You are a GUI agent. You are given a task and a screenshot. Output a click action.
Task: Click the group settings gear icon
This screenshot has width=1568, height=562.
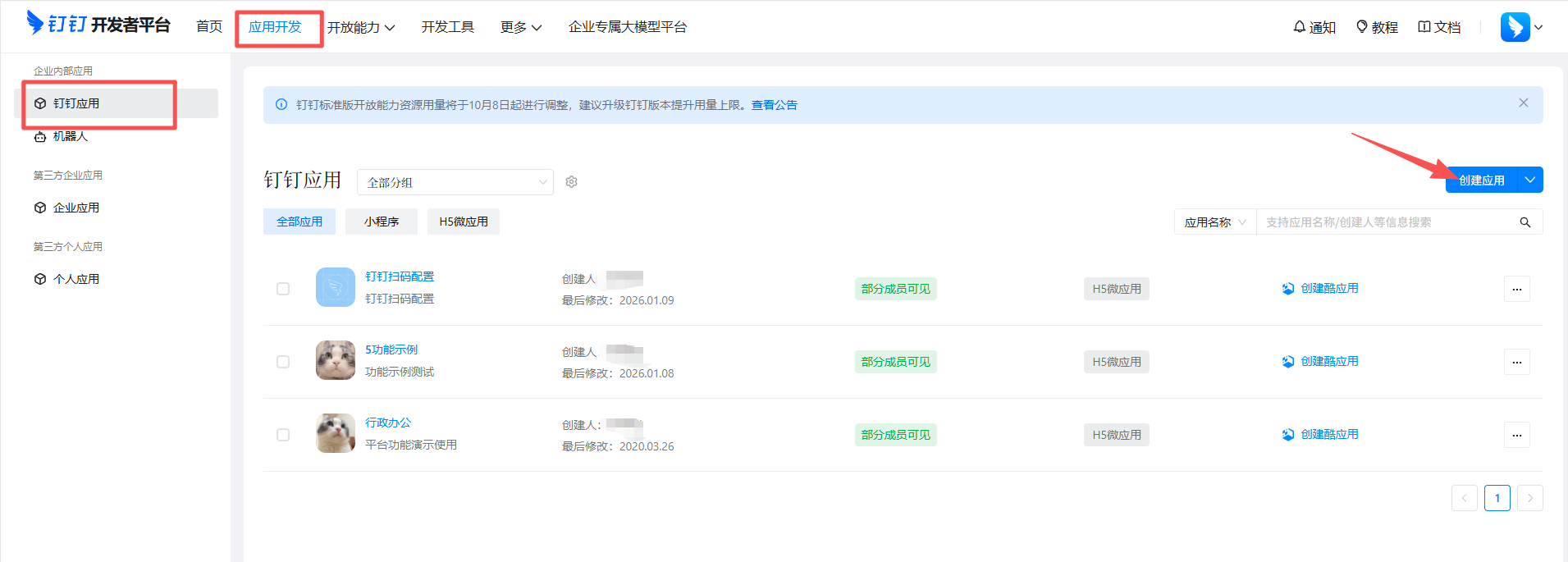(572, 182)
